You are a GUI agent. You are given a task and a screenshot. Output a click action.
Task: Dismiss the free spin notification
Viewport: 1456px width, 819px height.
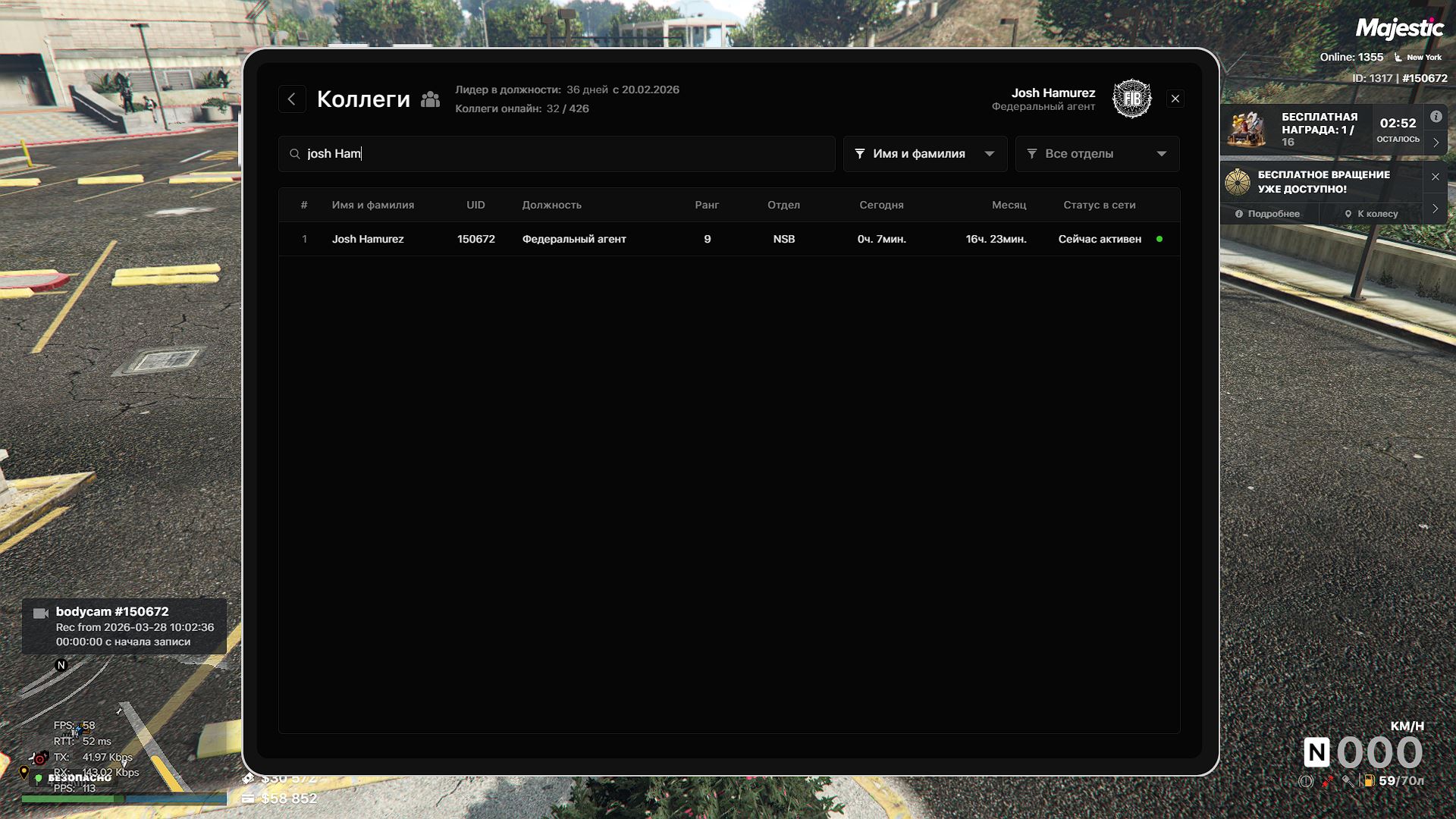click(x=1435, y=177)
